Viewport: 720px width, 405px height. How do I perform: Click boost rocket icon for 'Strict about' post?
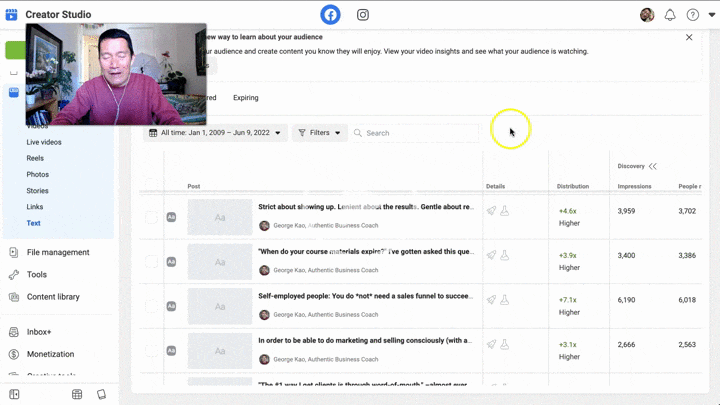coord(491,211)
